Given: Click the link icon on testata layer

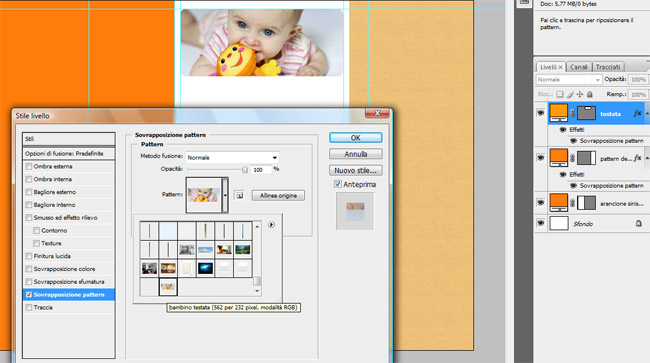Looking at the screenshot, I should (572, 113).
